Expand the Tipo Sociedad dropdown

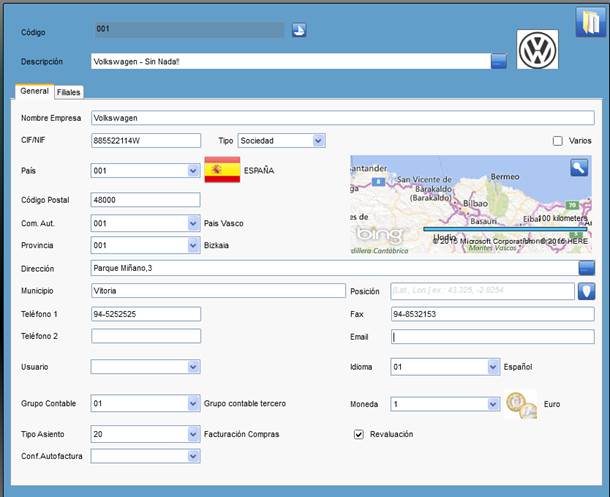(319, 141)
